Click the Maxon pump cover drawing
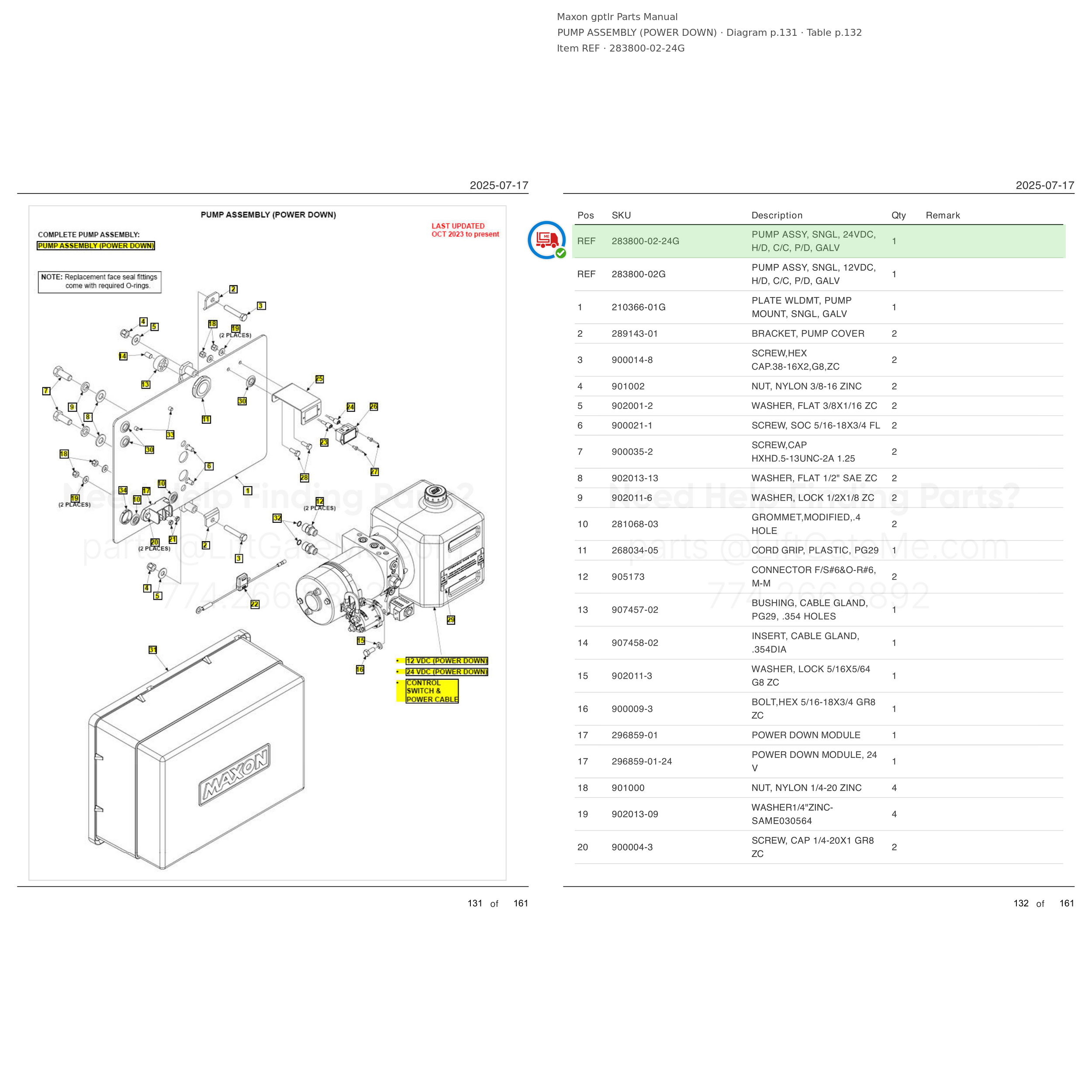This screenshot has height=1092, width=1092. pyautogui.click(x=197, y=750)
